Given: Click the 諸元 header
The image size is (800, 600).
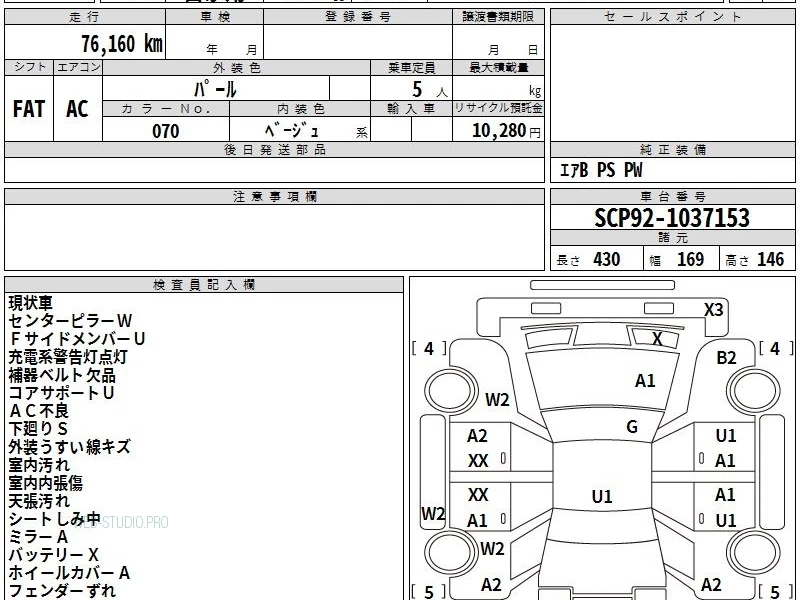Looking at the screenshot, I should (672, 237).
